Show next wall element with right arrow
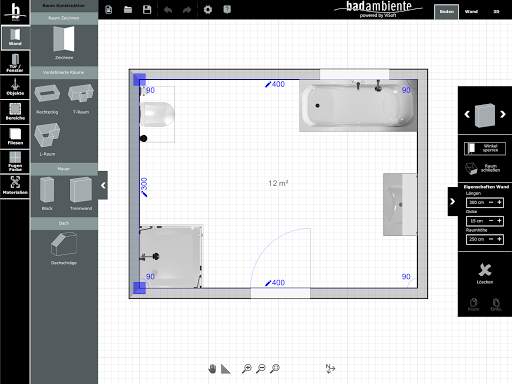The height and width of the screenshot is (384, 512). tap(503, 114)
